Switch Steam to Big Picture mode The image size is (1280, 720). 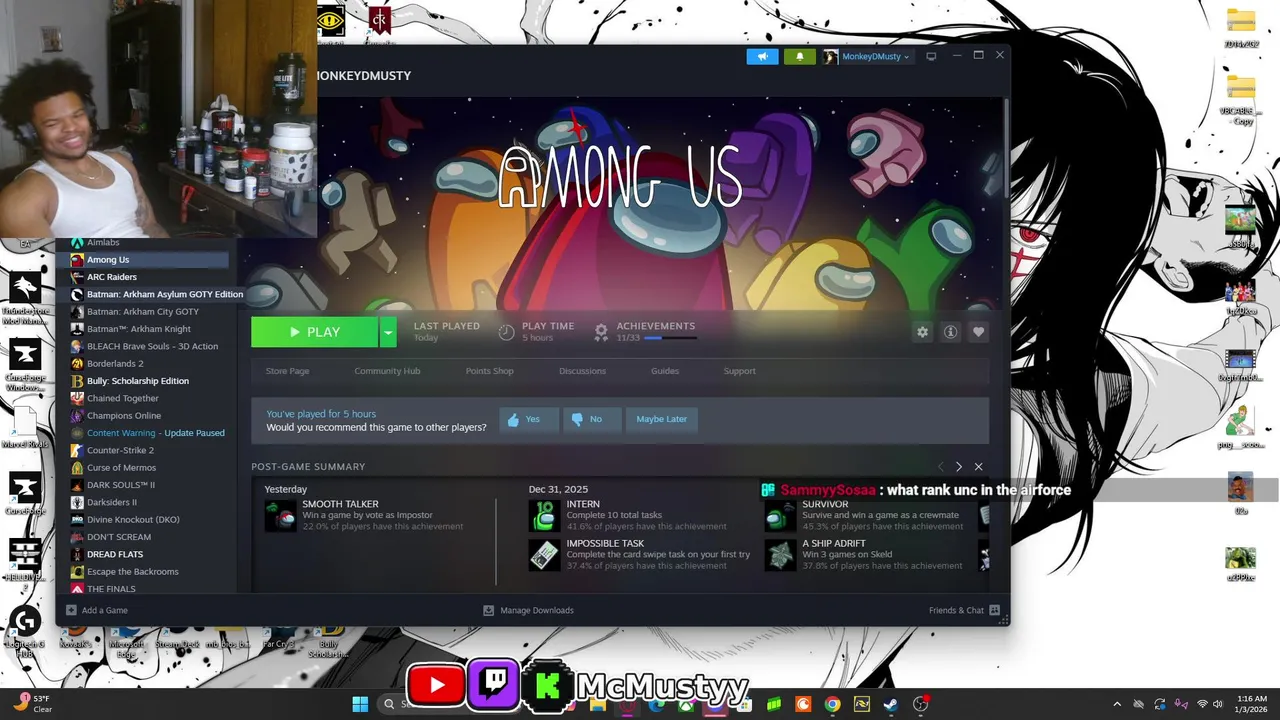point(931,57)
